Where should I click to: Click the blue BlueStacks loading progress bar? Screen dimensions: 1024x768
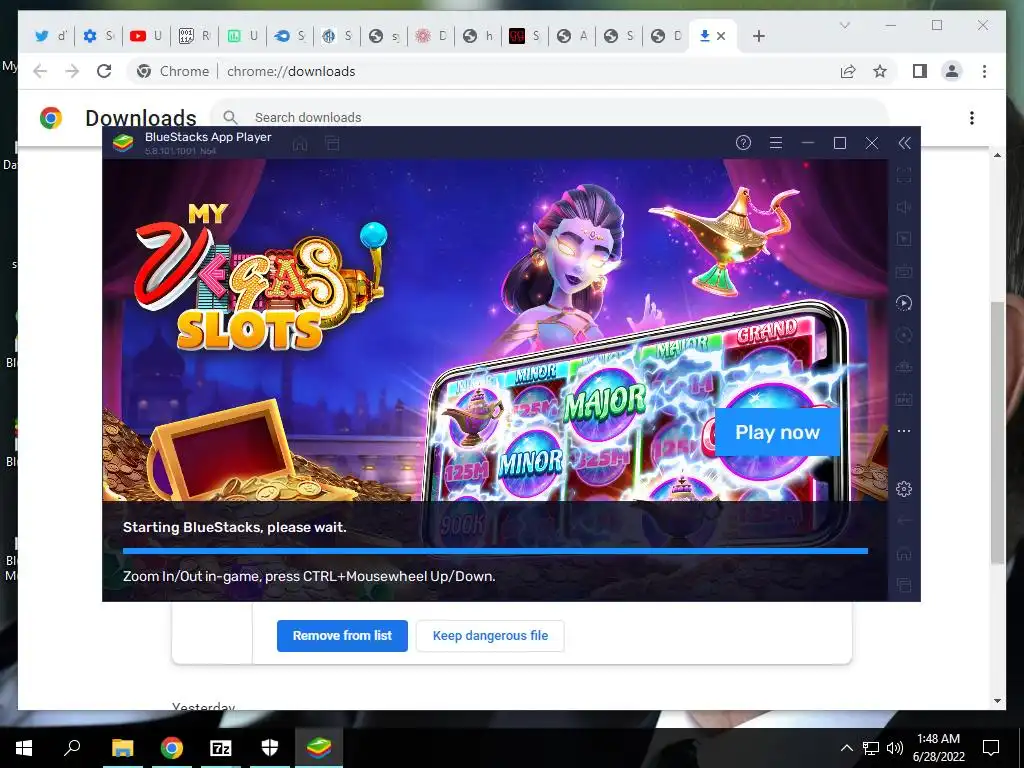[x=495, y=551]
